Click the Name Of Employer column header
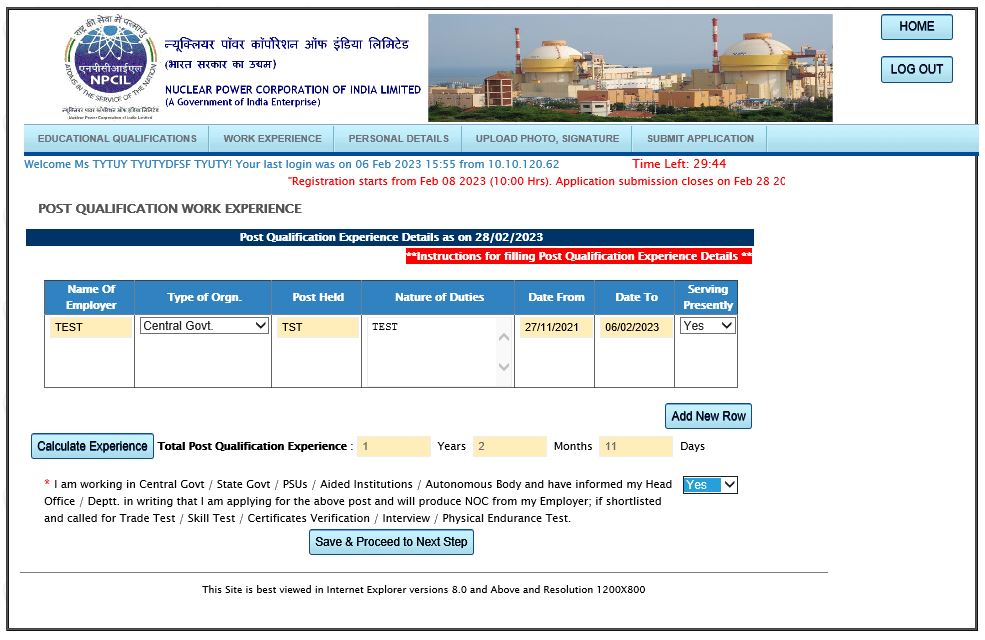This screenshot has width=985, height=640. click(90, 298)
